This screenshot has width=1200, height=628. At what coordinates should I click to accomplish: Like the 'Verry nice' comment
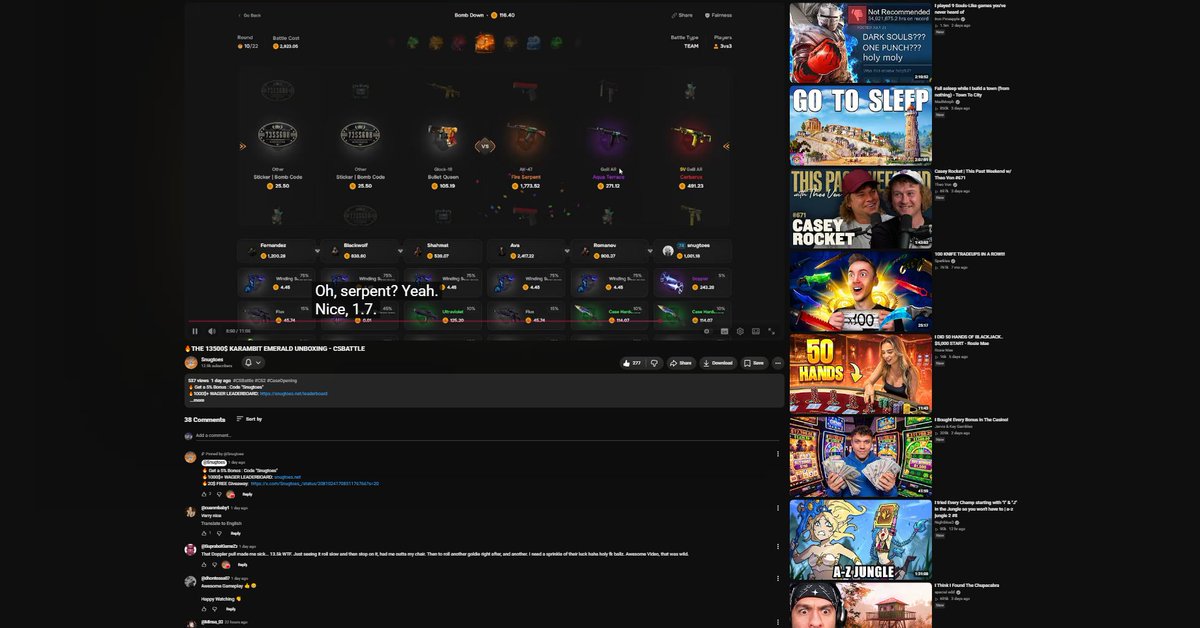204,533
